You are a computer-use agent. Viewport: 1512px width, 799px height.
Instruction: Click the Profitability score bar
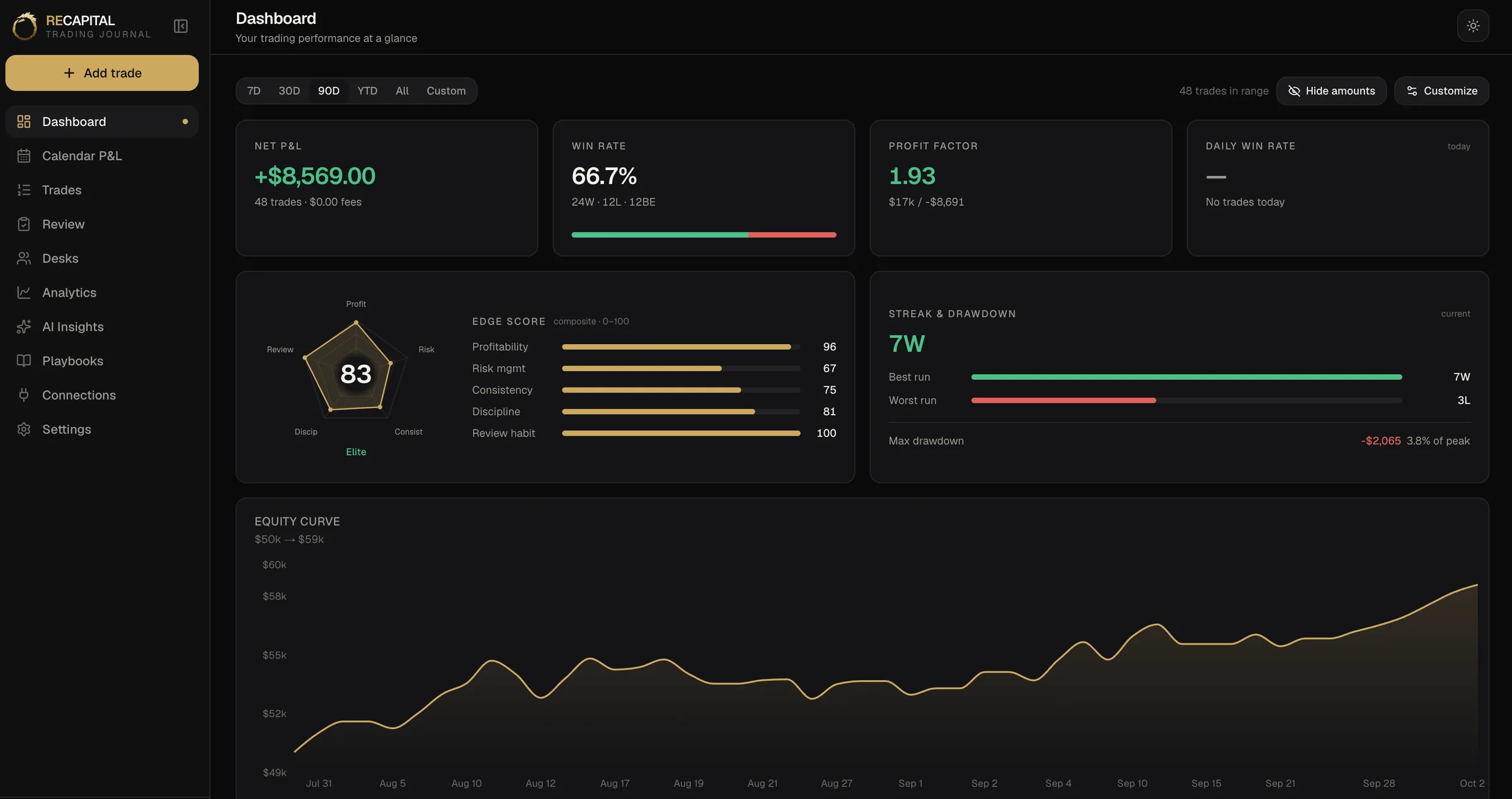(x=681, y=347)
